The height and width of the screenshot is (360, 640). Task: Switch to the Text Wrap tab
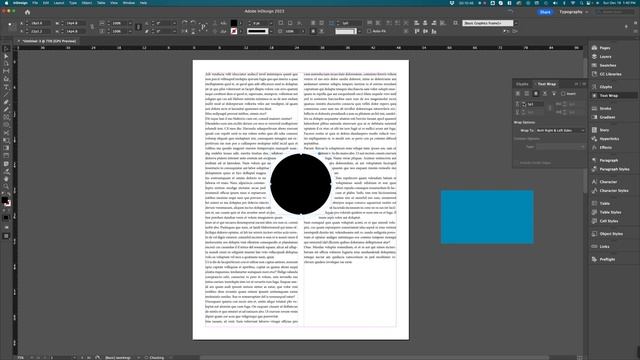click(546, 84)
